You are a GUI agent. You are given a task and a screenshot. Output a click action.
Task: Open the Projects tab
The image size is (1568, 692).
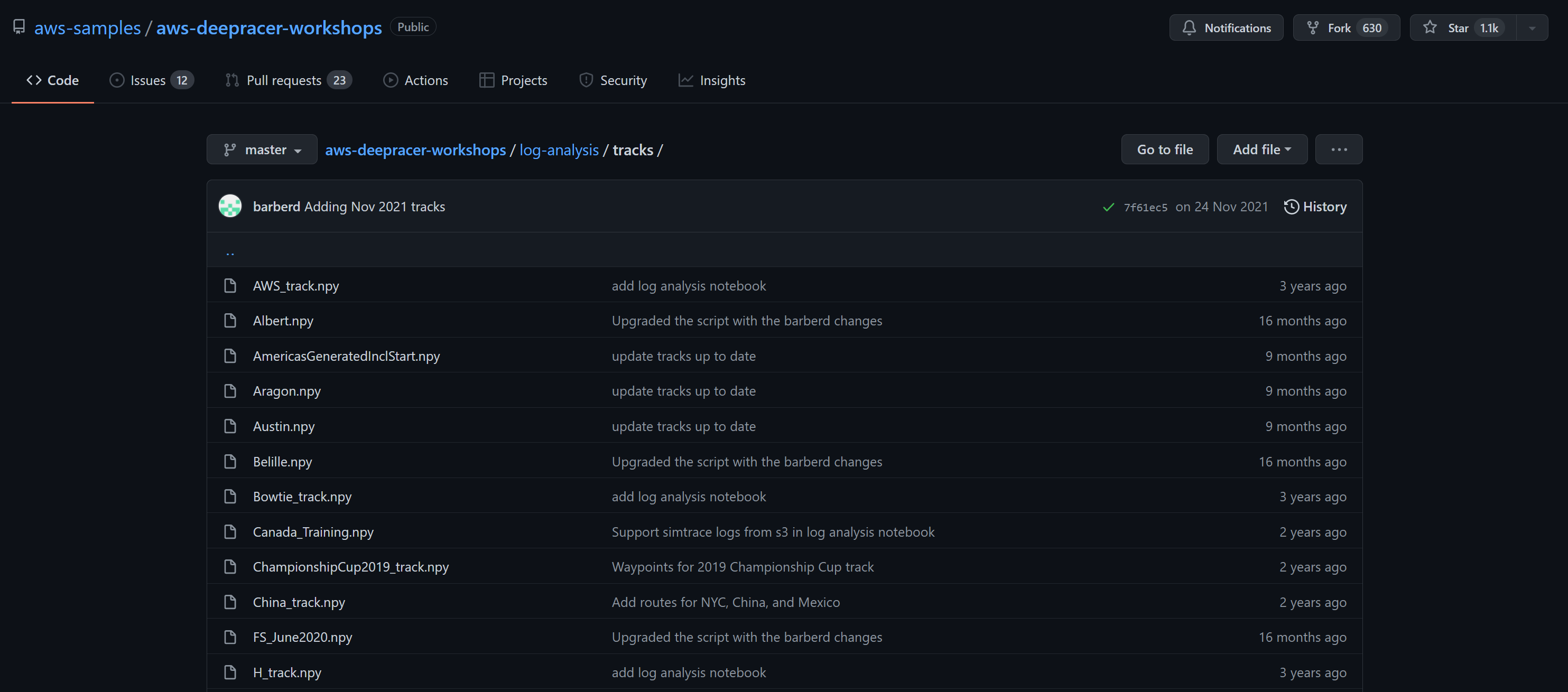(513, 80)
